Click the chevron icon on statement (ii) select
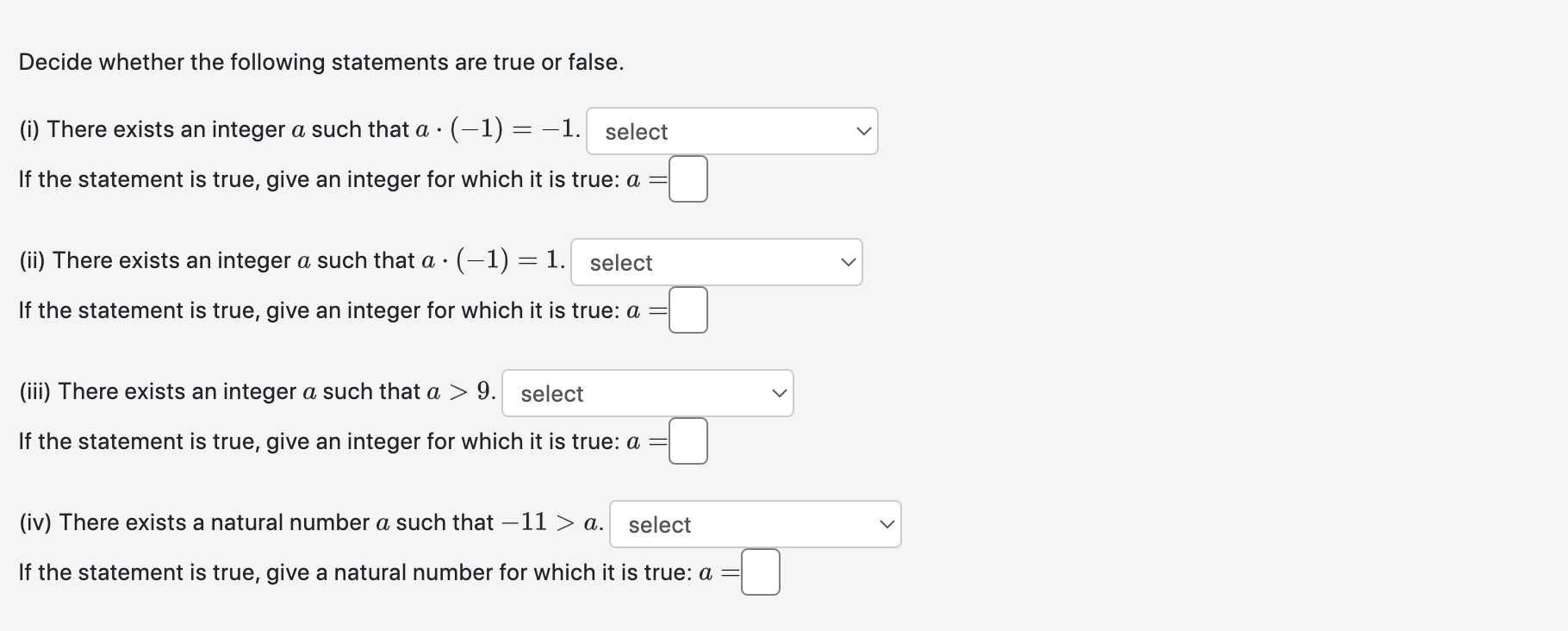Viewport: 1568px width, 631px height. (x=848, y=262)
